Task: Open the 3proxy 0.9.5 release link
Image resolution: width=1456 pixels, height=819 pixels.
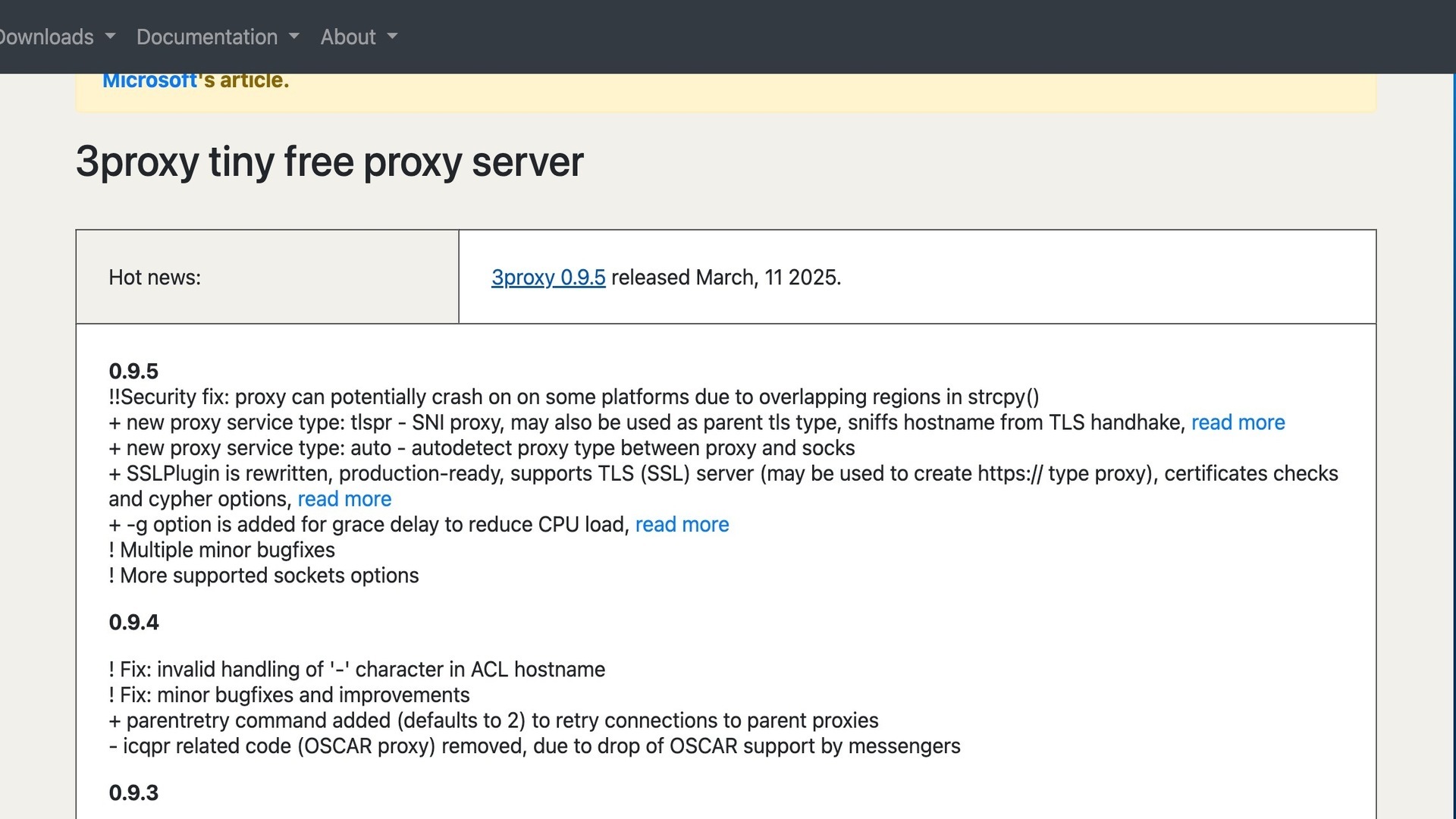Action: [x=548, y=278]
